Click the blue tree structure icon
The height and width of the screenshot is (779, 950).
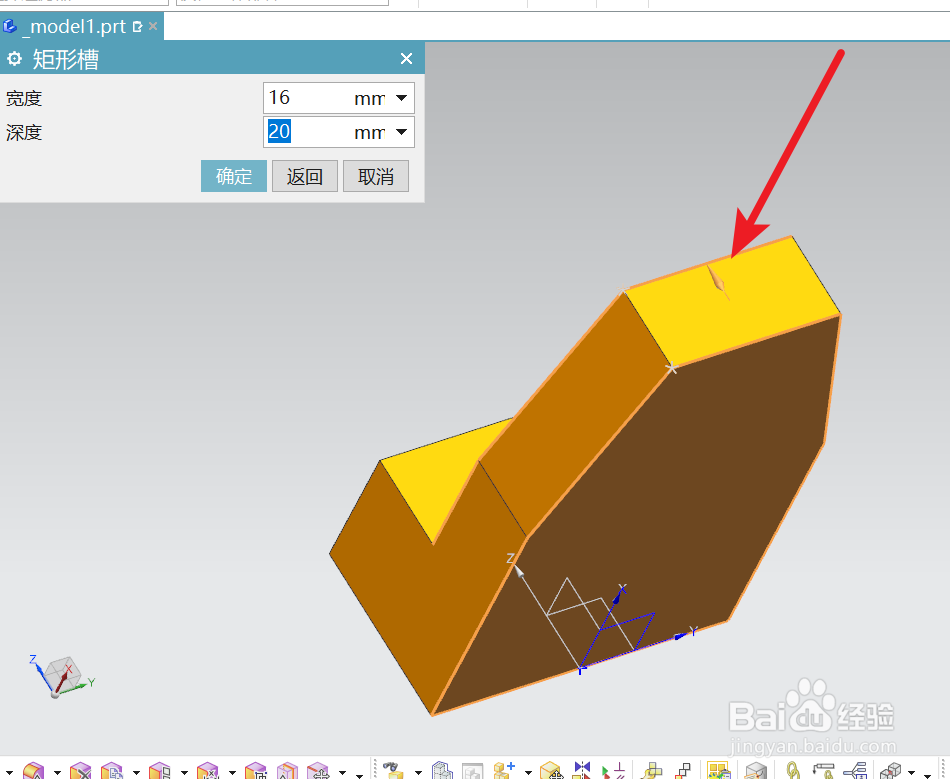pyautogui.click(x=855, y=771)
